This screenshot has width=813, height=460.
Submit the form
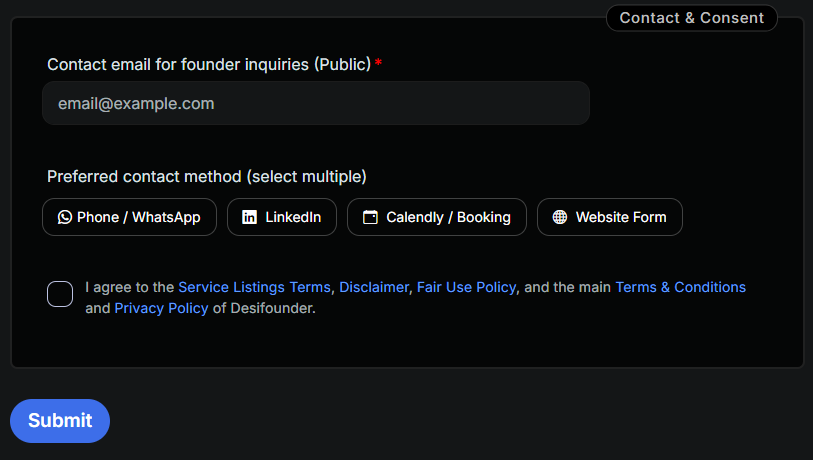(60, 421)
